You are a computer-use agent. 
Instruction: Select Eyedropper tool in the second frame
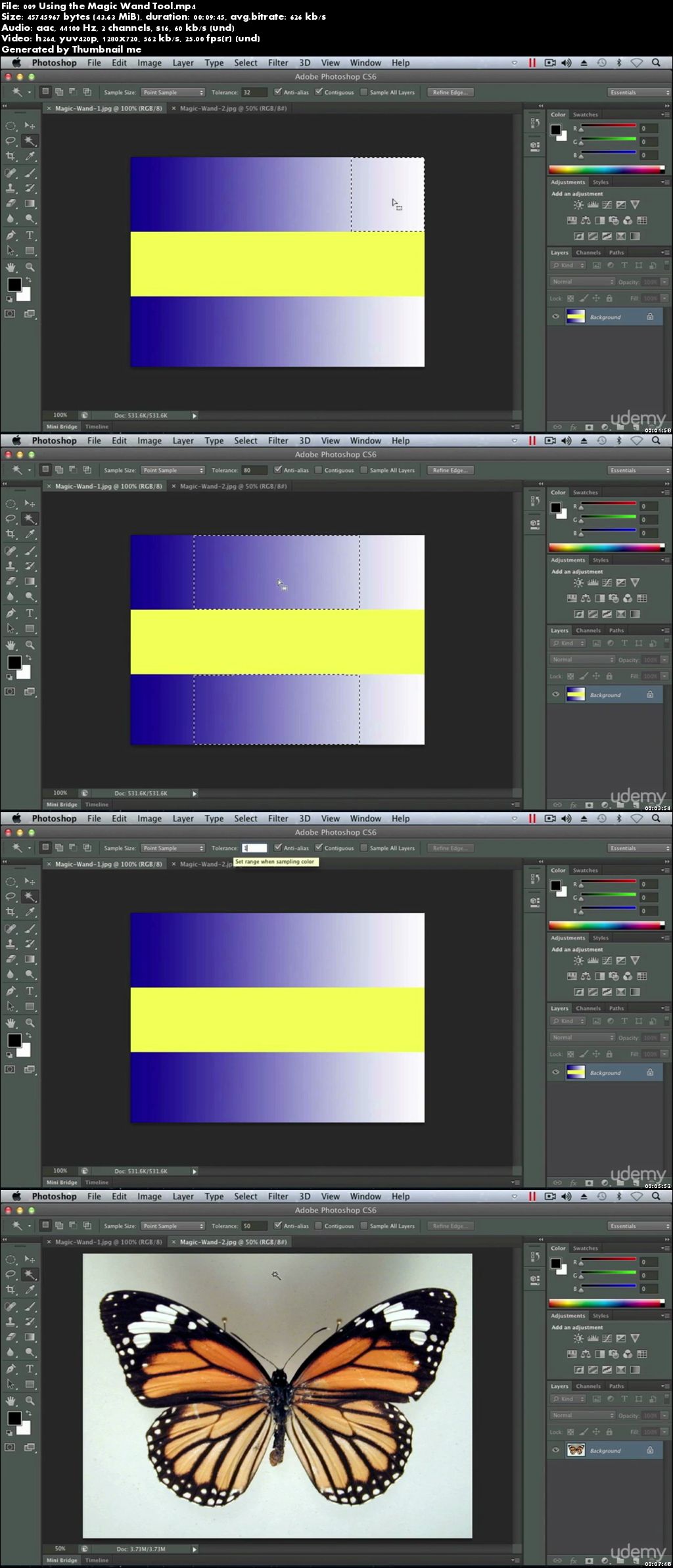pyautogui.click(x=30, y=534)
